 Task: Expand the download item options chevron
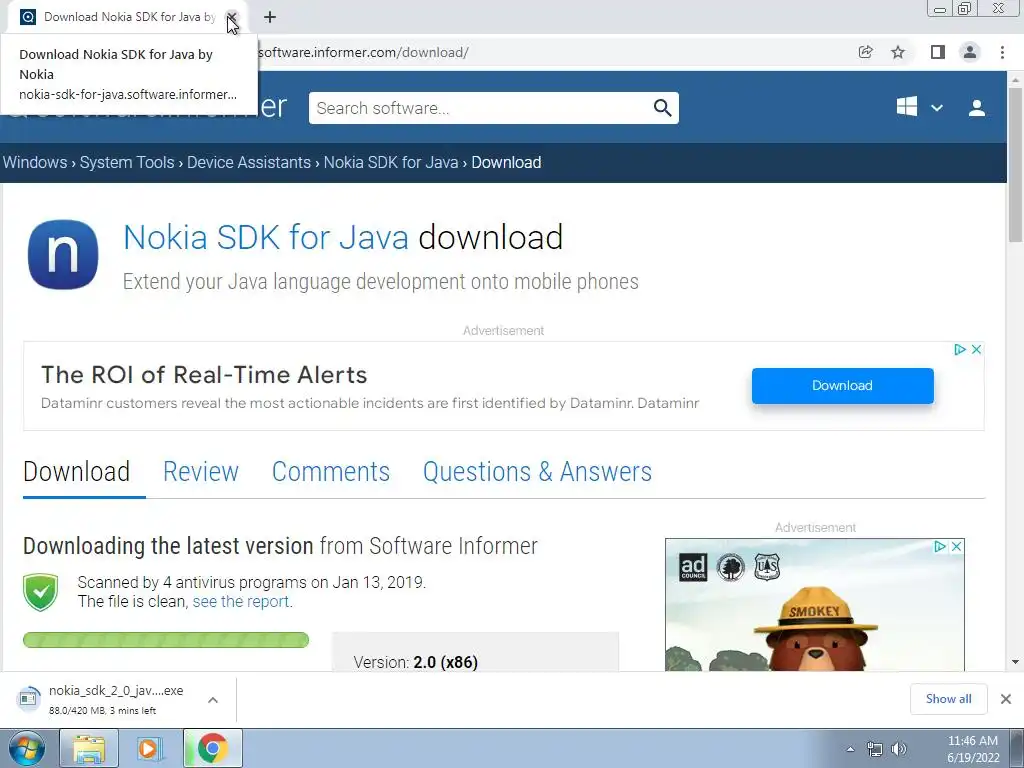[x=213, y=699]
